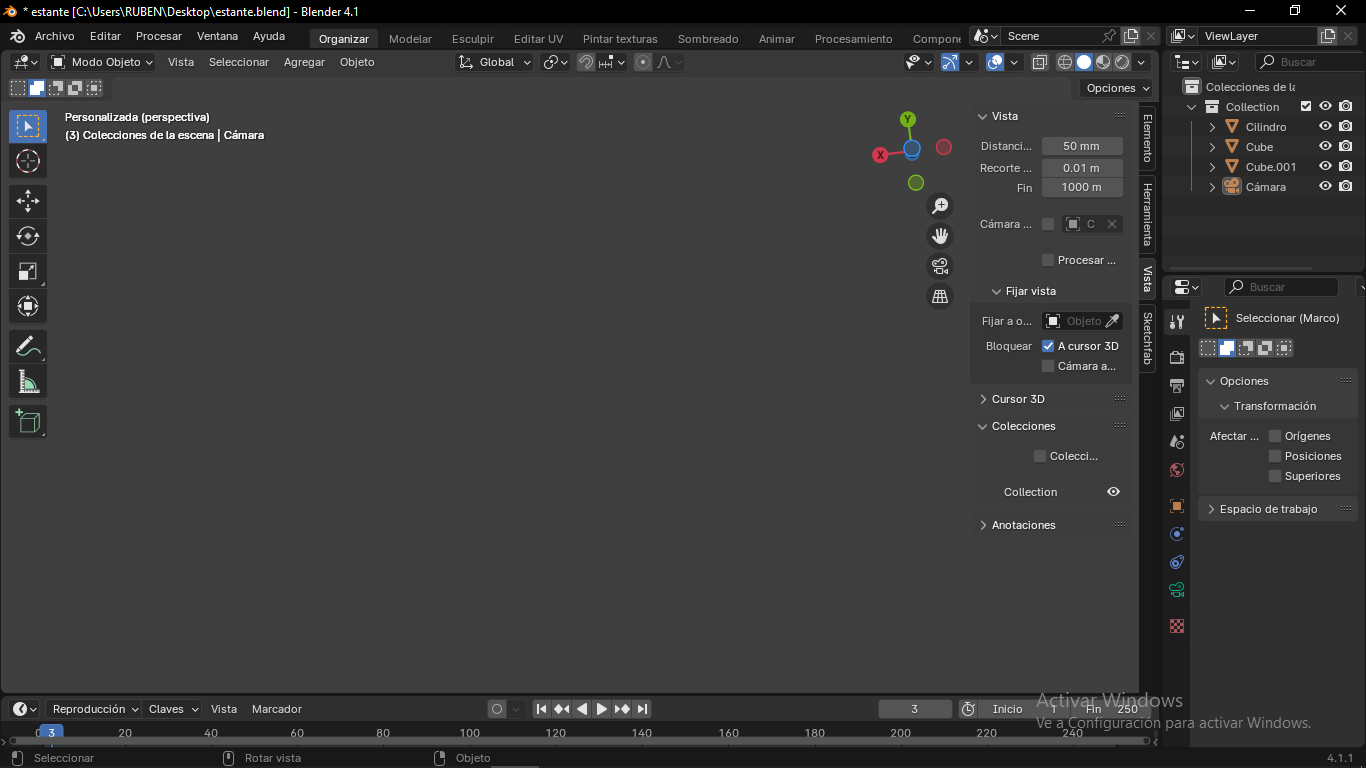Select the Measure tool
This screenshot has height=768, width=1366.
click(x=28, y=381)
